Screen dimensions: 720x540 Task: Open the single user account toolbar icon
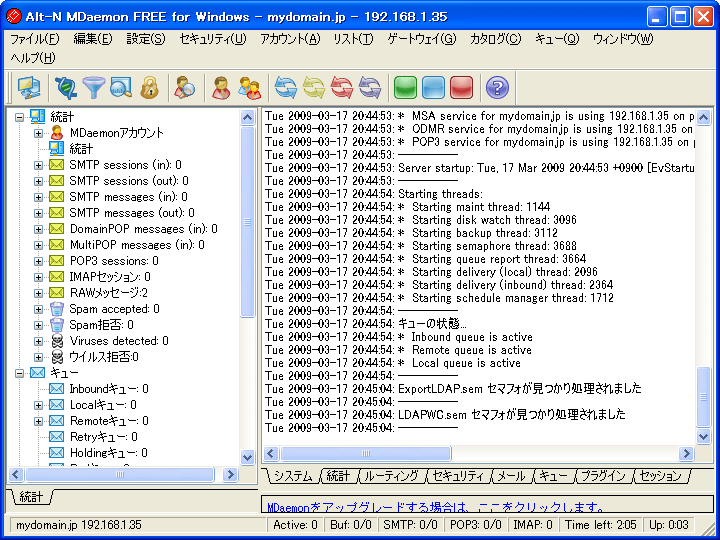click(x=221, y=88)
